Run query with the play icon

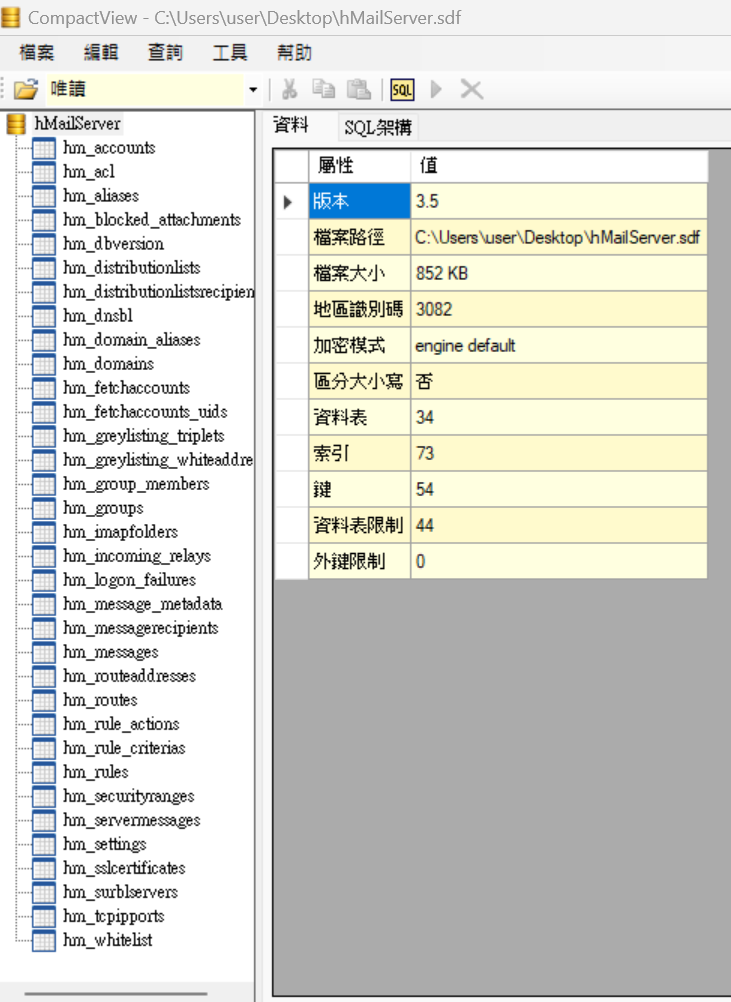pyautogui.click(x=436, y=89)
